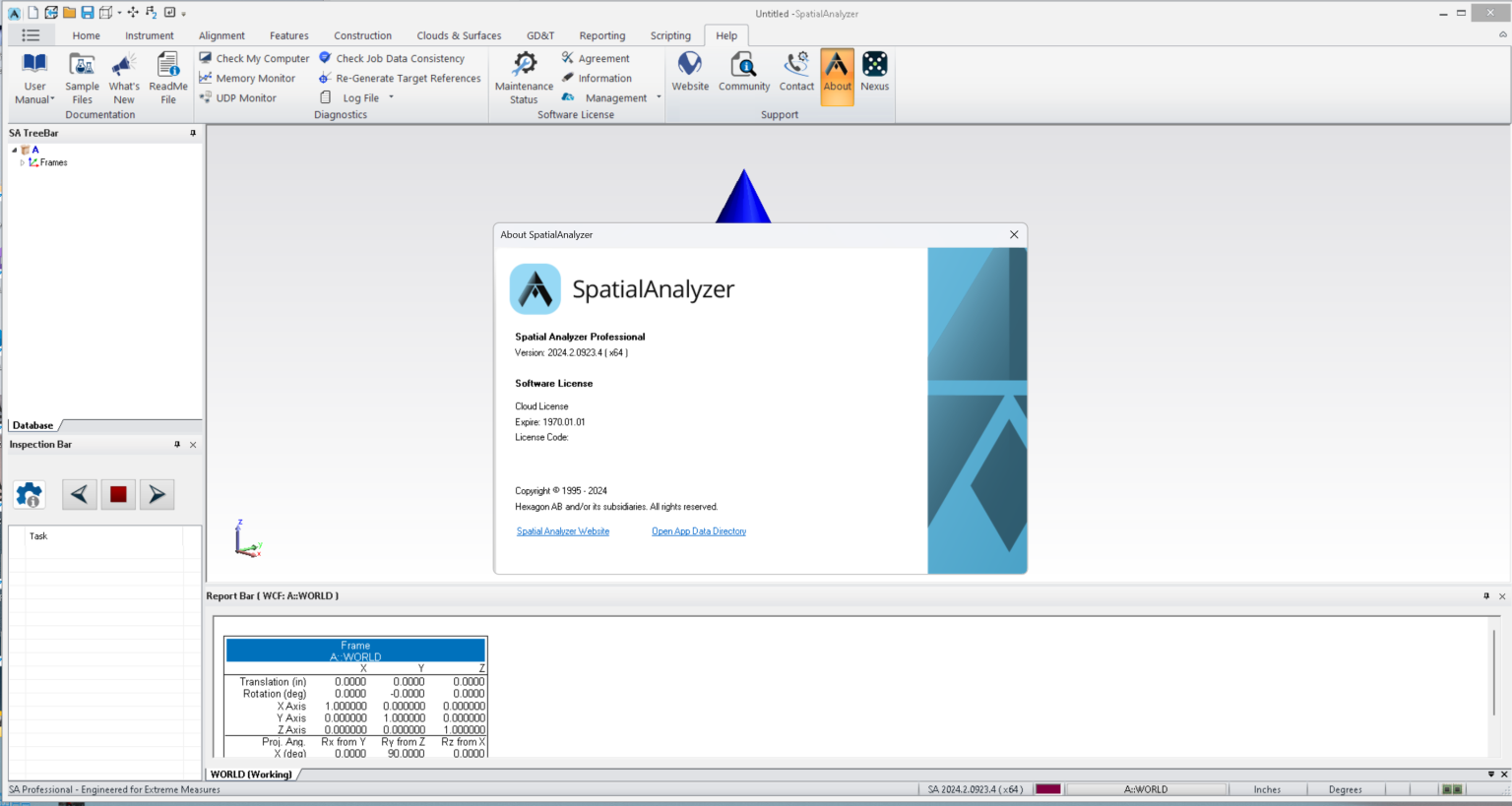Open customize quick access toolbar arrow

[x=184, y=14]
